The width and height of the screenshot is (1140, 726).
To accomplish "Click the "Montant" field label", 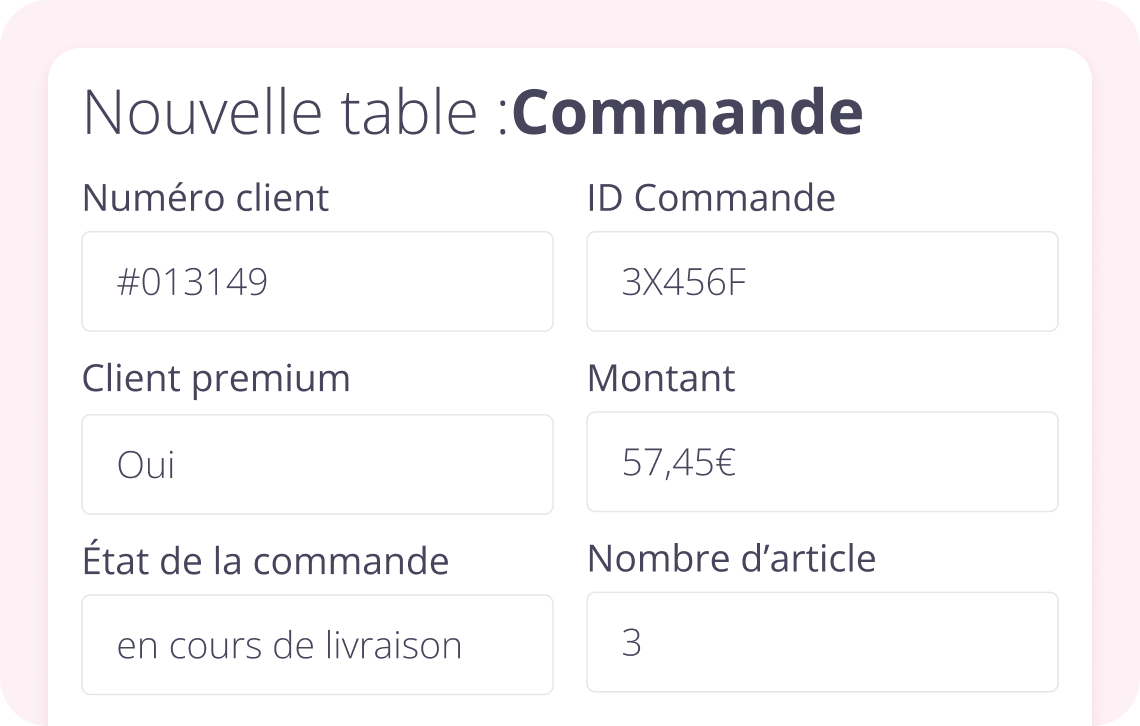I will pos(660,378).
